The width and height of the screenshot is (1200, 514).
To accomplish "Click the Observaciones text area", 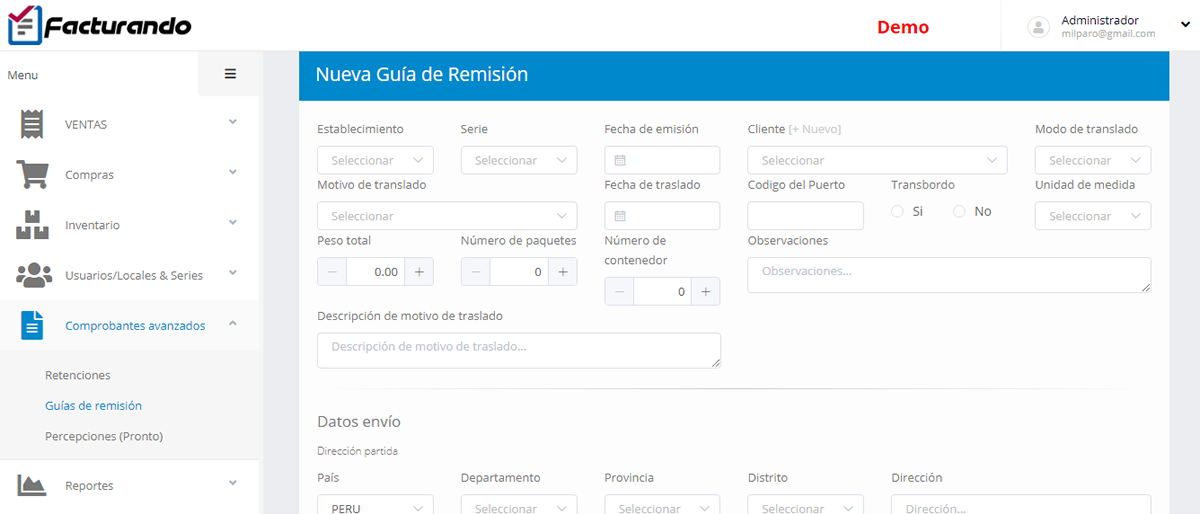I will (948, 275).
